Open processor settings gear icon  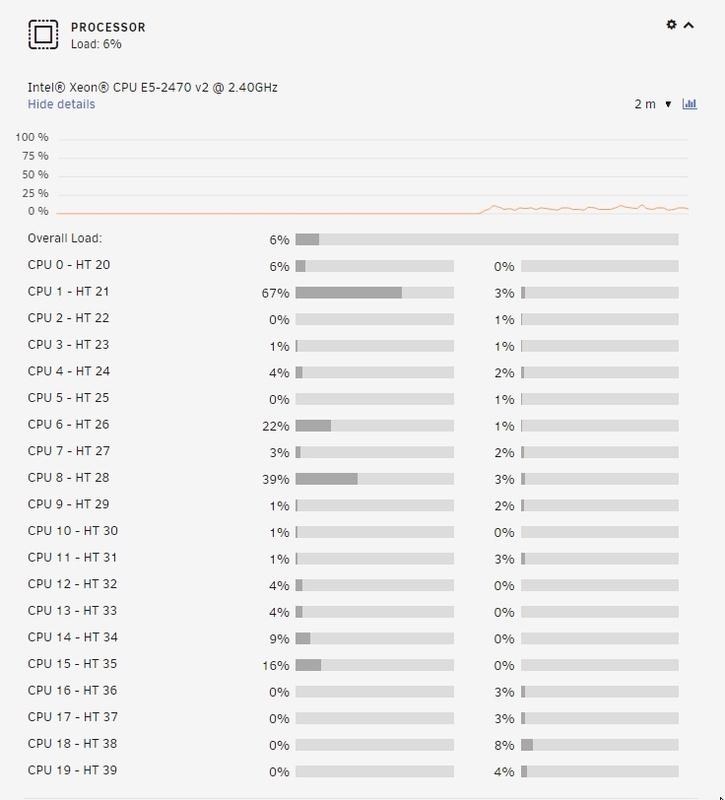coord(671,25)
